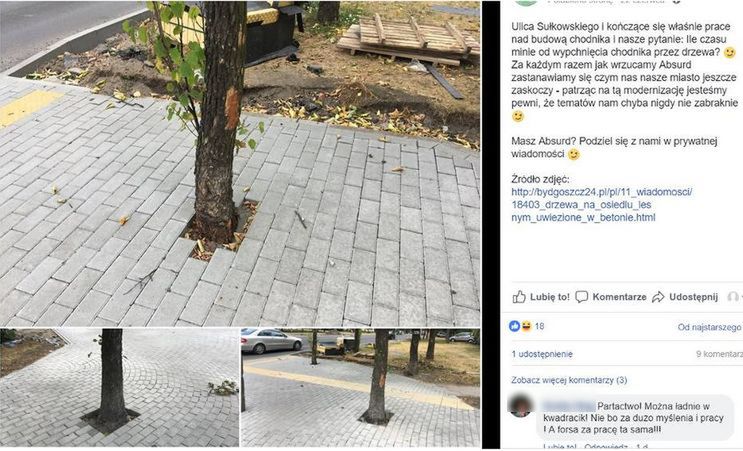The image size is (743, 451).
Task: Click the 1 udostępnienie link
Action: [x=542, y=354]
